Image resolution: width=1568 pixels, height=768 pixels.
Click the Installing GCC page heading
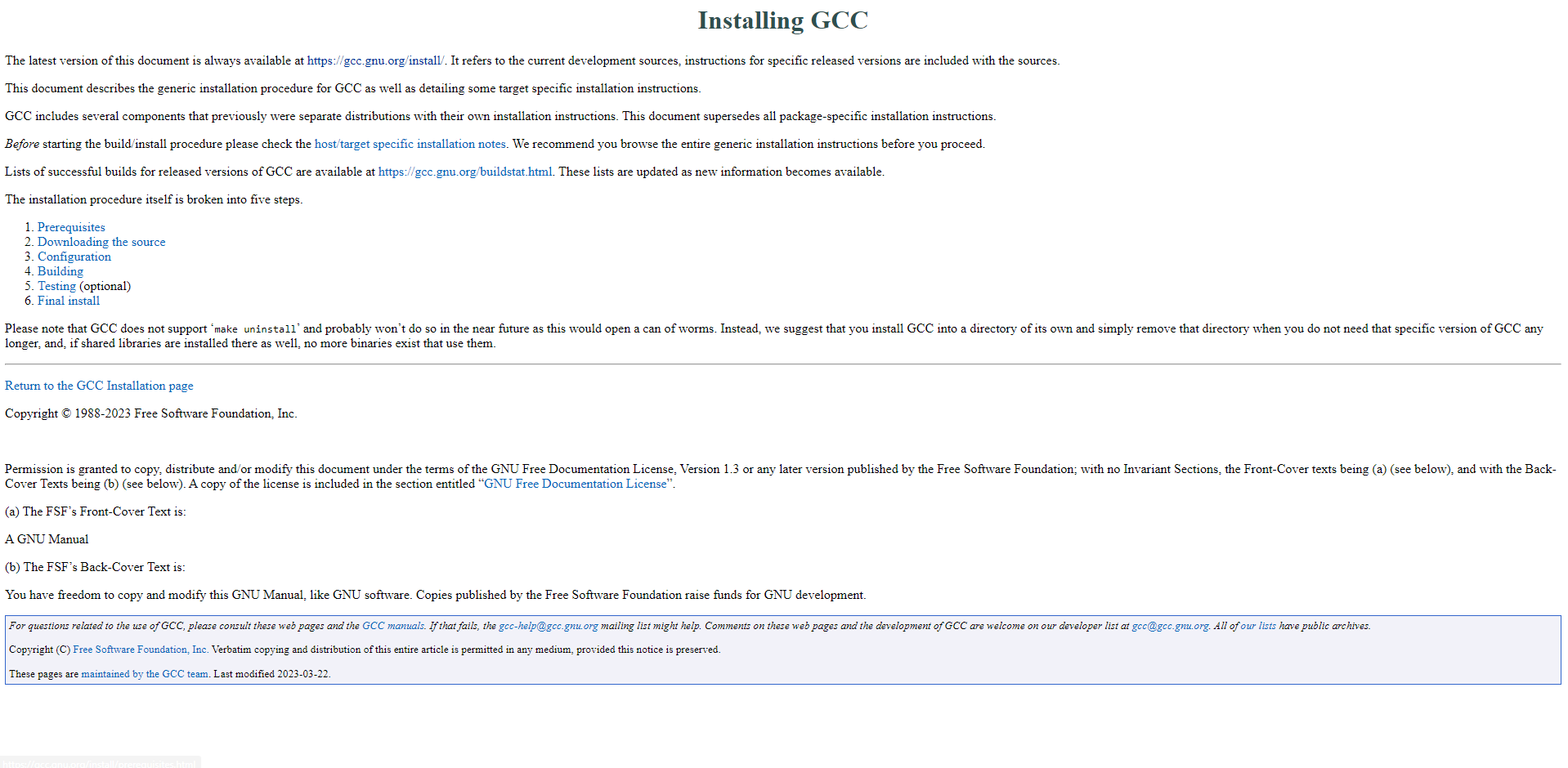(782, 20)
